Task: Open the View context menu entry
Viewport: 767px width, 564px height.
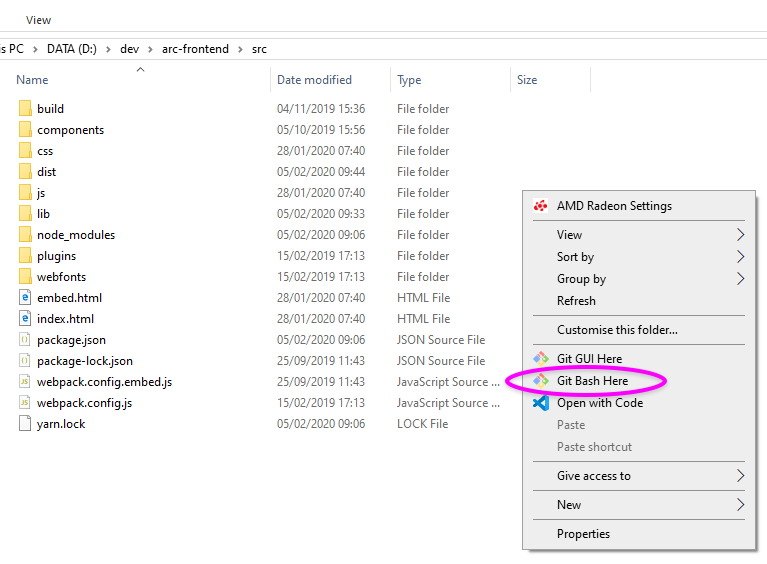Action: click(639, 235)
